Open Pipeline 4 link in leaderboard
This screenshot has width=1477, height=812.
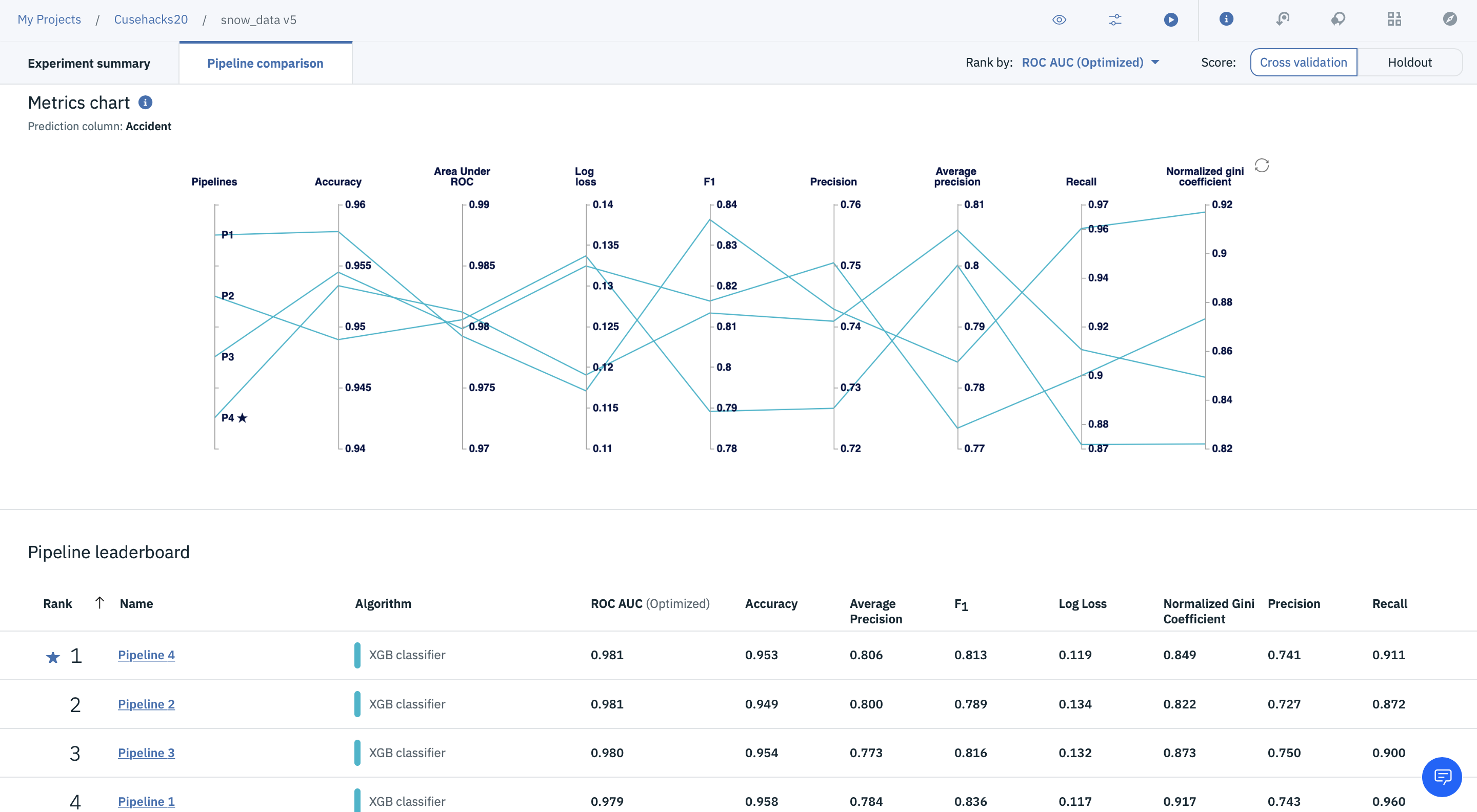146,655
